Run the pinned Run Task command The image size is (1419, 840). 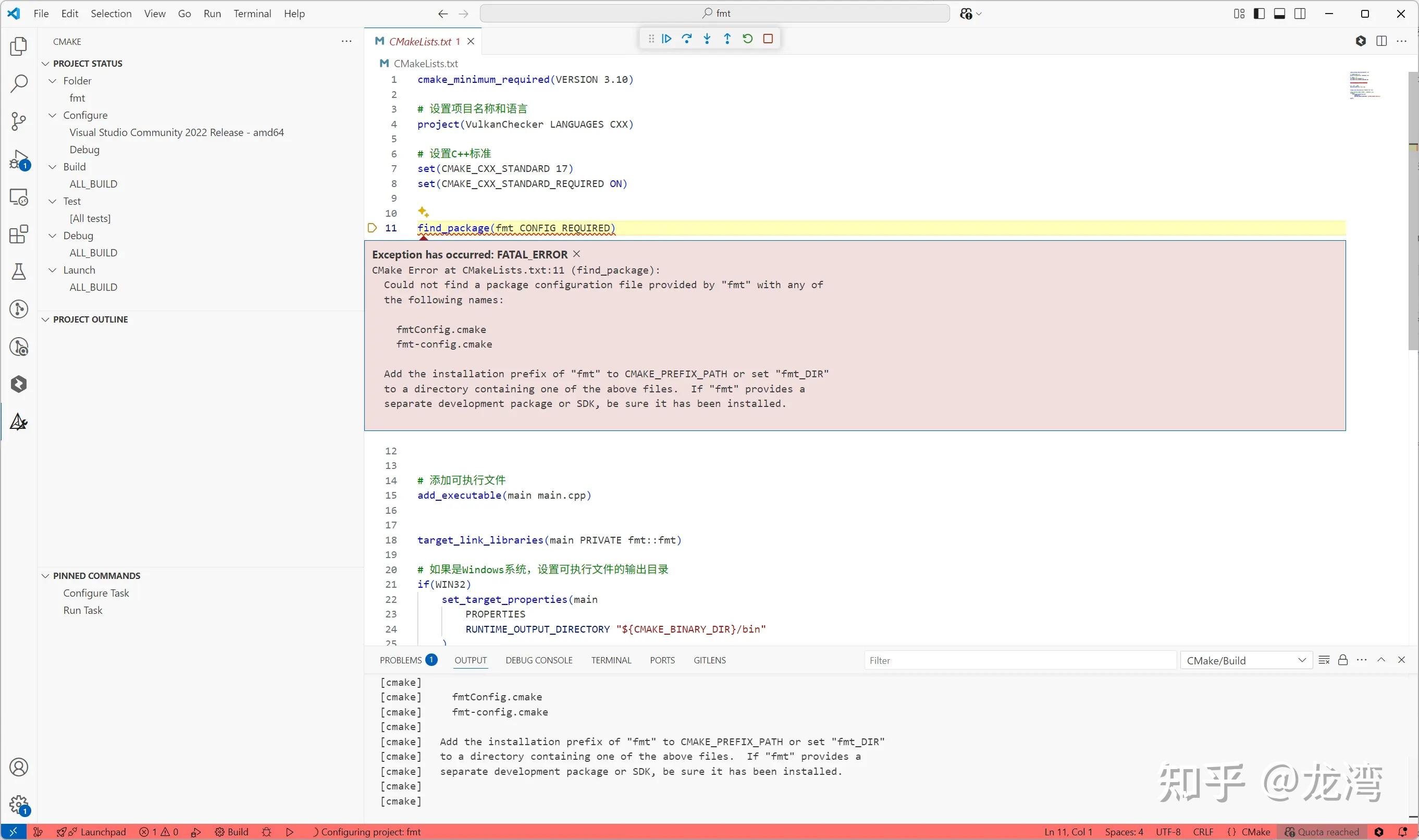83,610
